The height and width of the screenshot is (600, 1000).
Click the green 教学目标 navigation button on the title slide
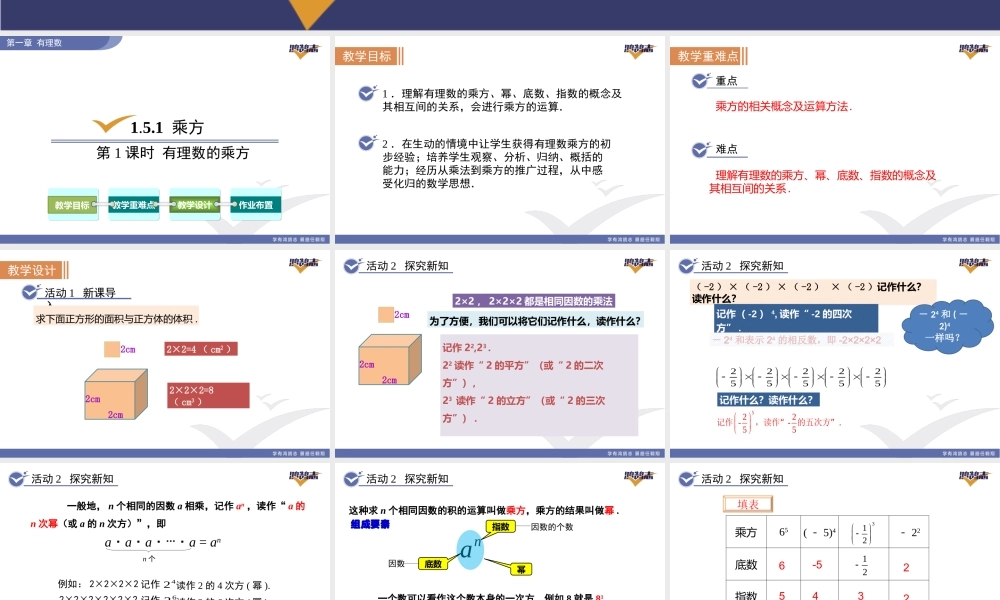click(70, 205)
